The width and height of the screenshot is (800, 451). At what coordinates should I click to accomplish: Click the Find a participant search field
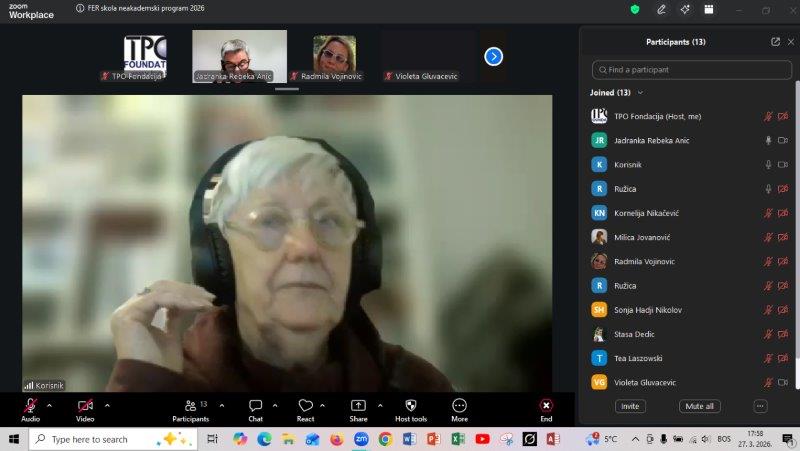point(690,70)
